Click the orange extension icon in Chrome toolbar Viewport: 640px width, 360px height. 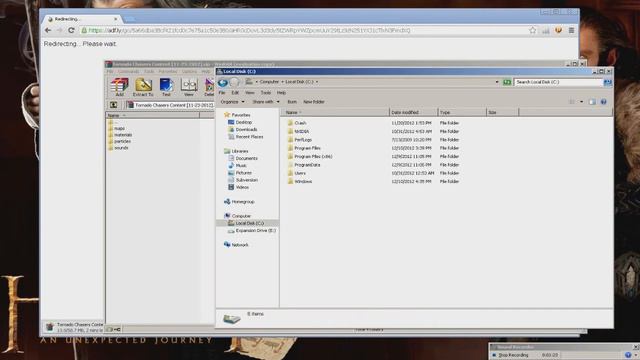point(558,30)
